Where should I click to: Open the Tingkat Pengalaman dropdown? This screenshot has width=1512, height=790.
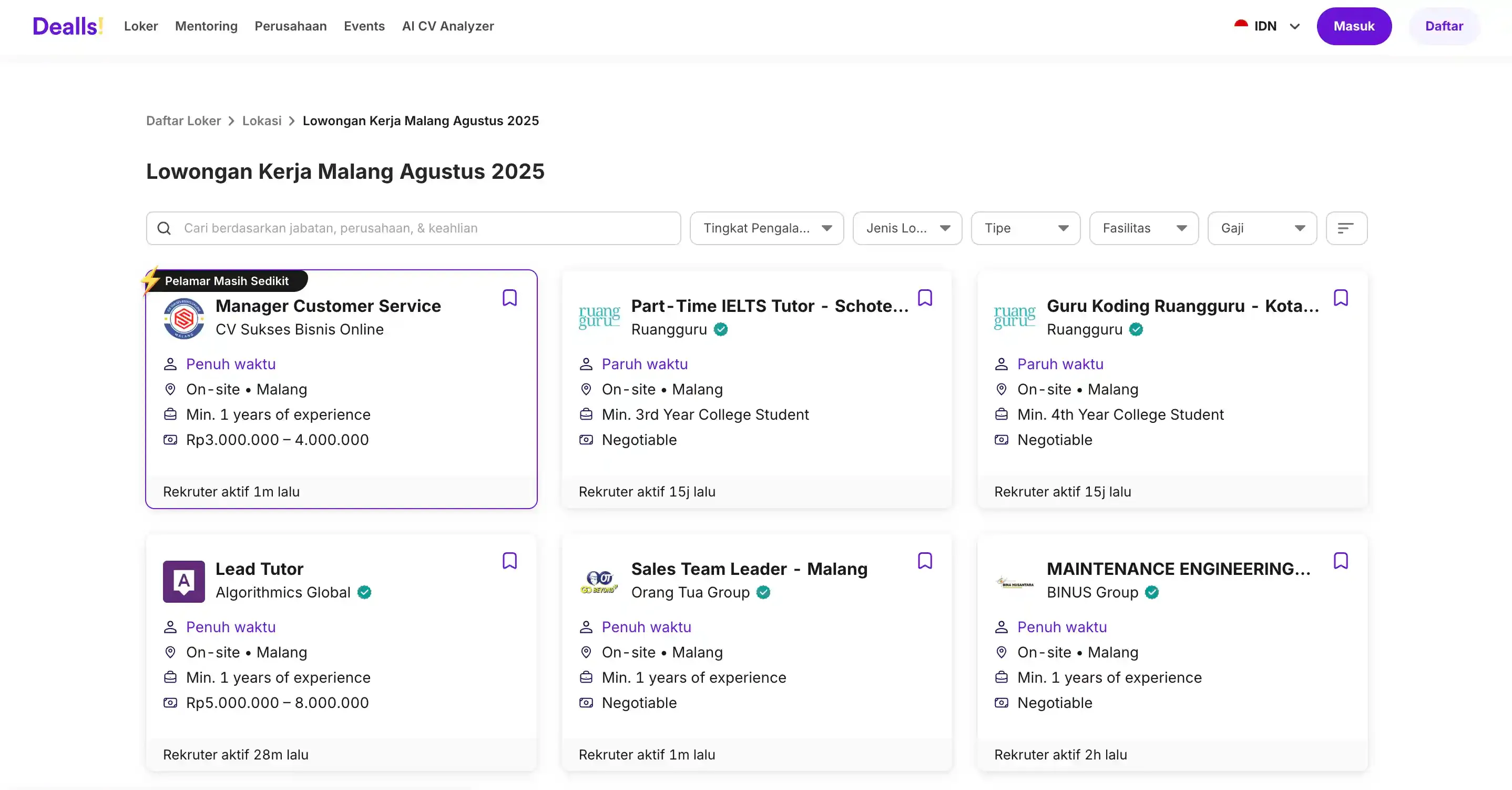tap(767, 228)
